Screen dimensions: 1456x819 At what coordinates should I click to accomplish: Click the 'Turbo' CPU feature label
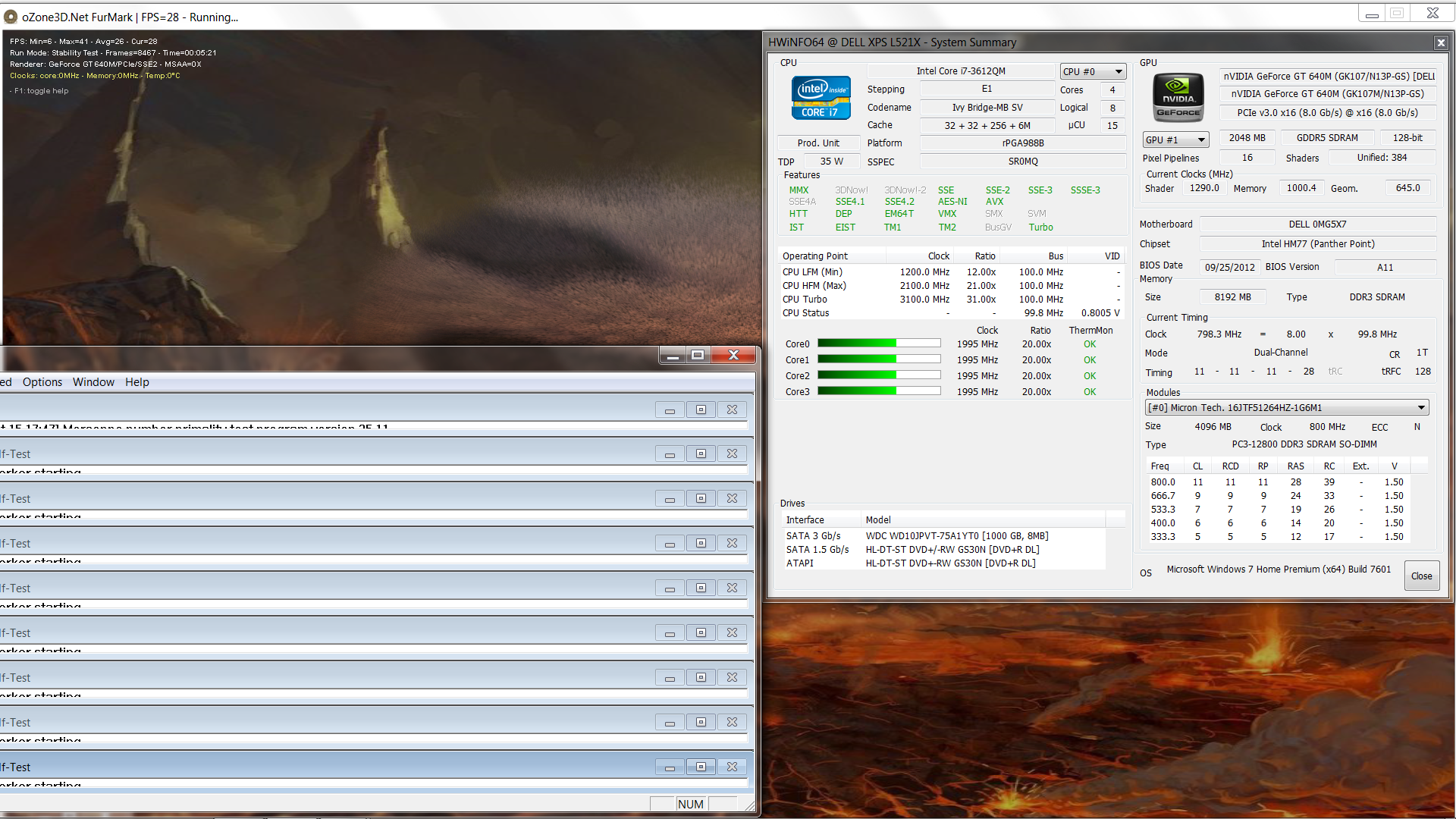click(1040, 227)
